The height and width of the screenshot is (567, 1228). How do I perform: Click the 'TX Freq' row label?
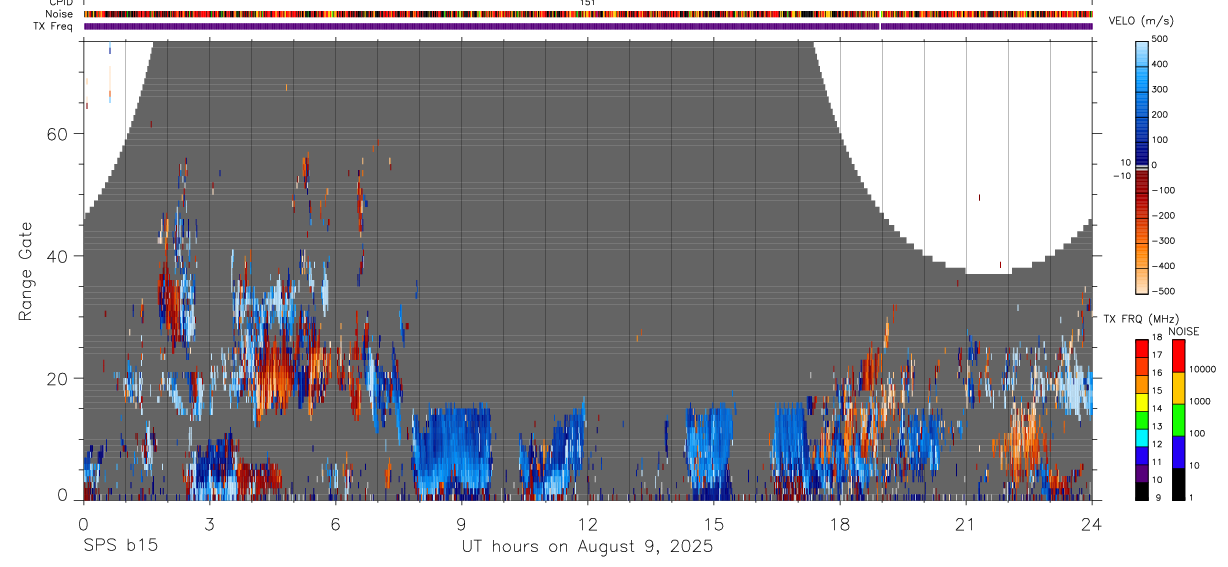pyautogui.click(x=55, y=26)
